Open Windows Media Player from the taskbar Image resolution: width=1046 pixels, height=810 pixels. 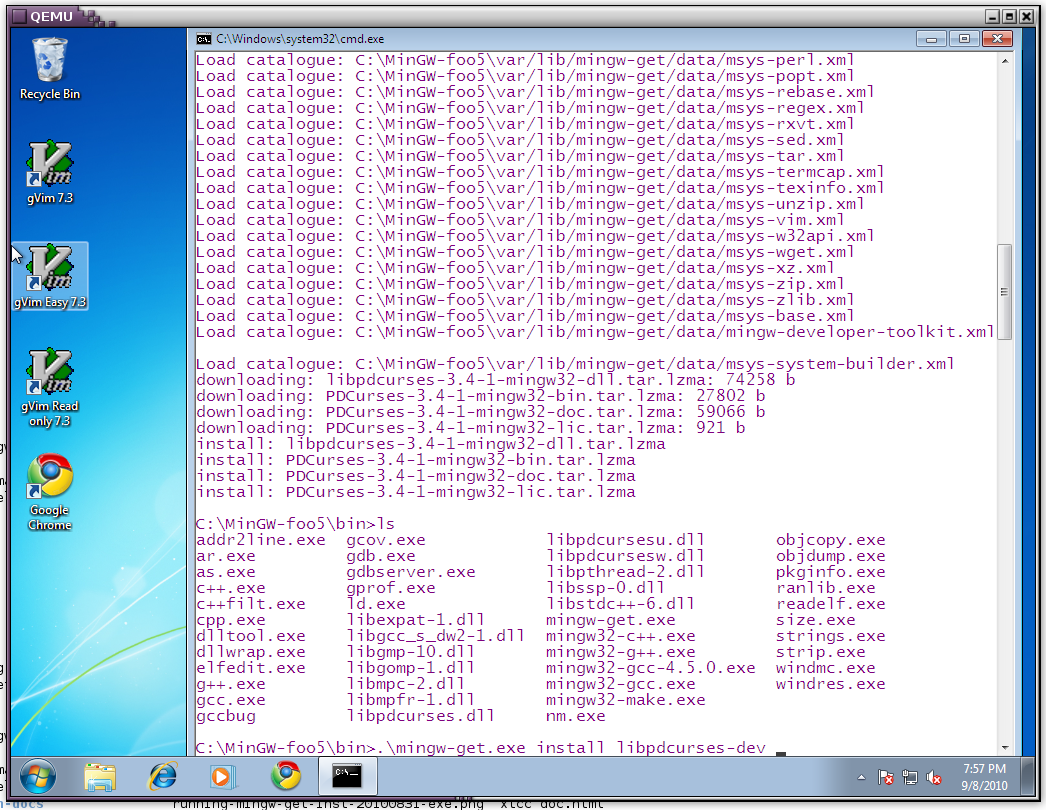(x=224, y=776)
